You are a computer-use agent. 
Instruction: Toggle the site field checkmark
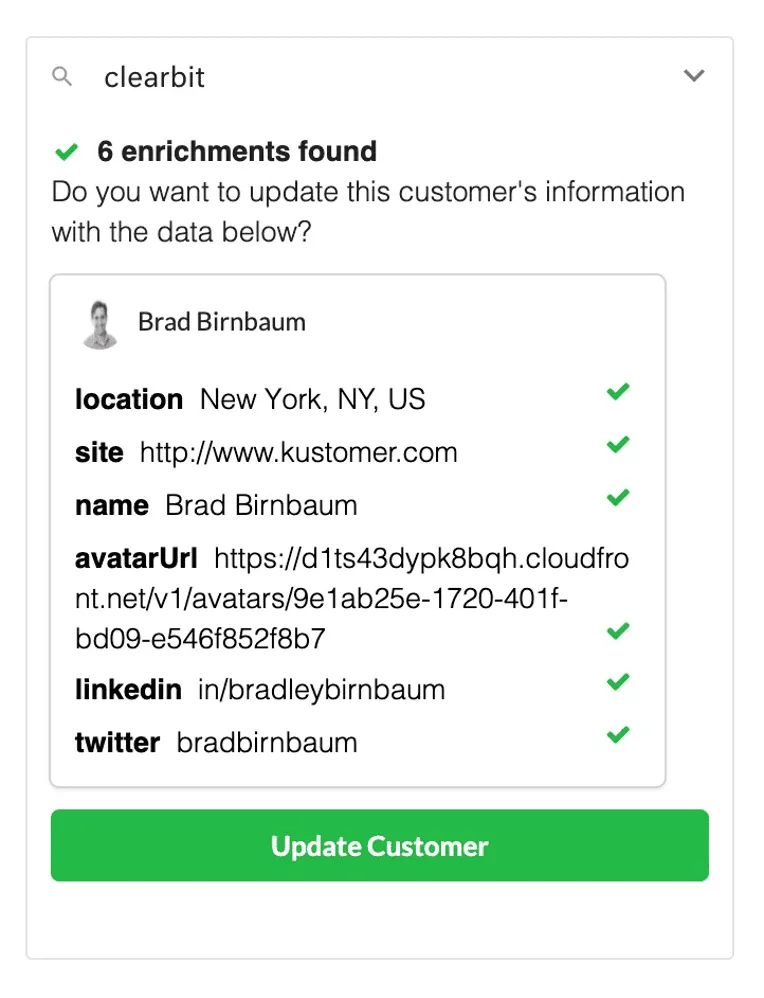pos(619,444)
